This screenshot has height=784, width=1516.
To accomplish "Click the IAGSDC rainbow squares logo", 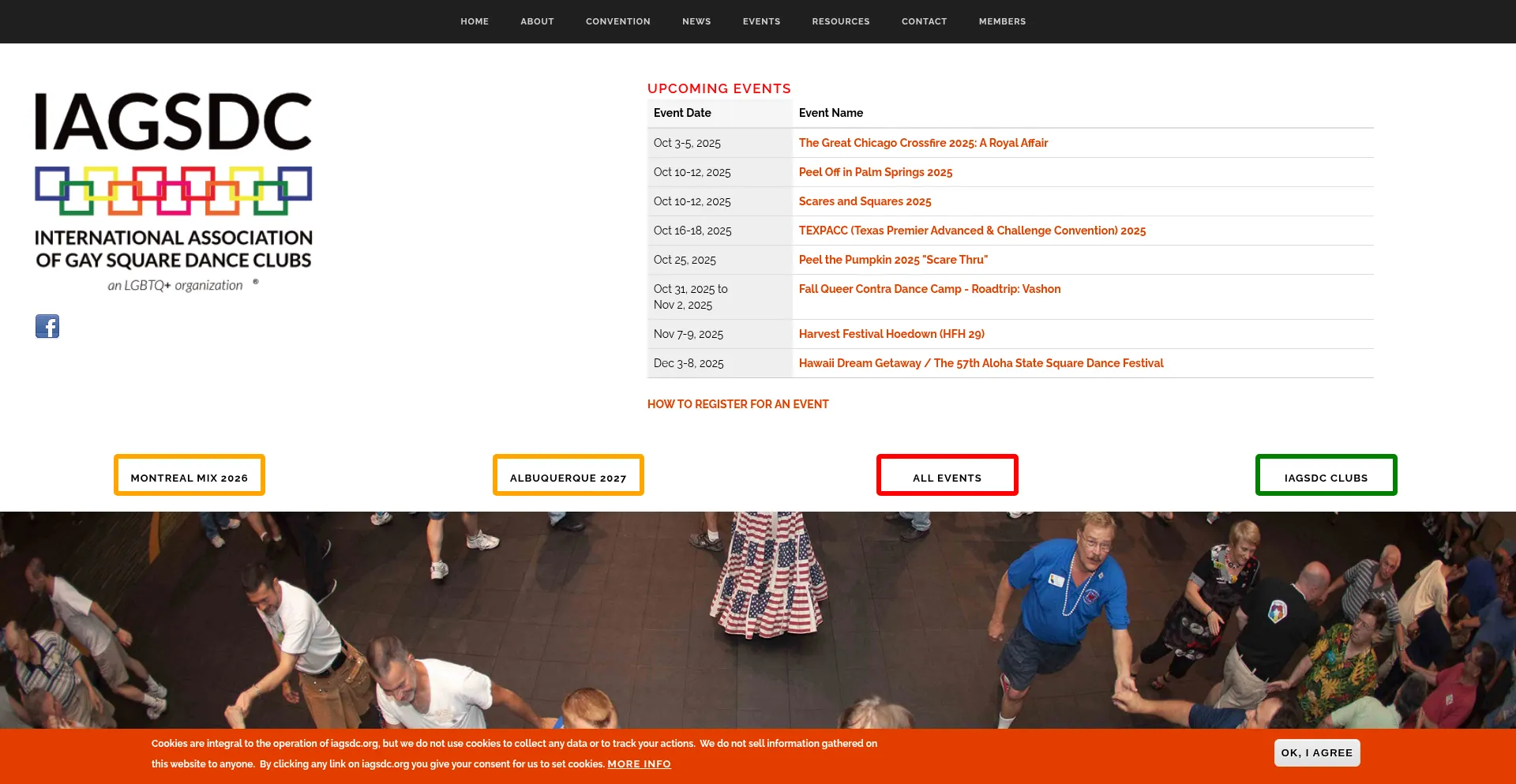I will click(173, 190).
